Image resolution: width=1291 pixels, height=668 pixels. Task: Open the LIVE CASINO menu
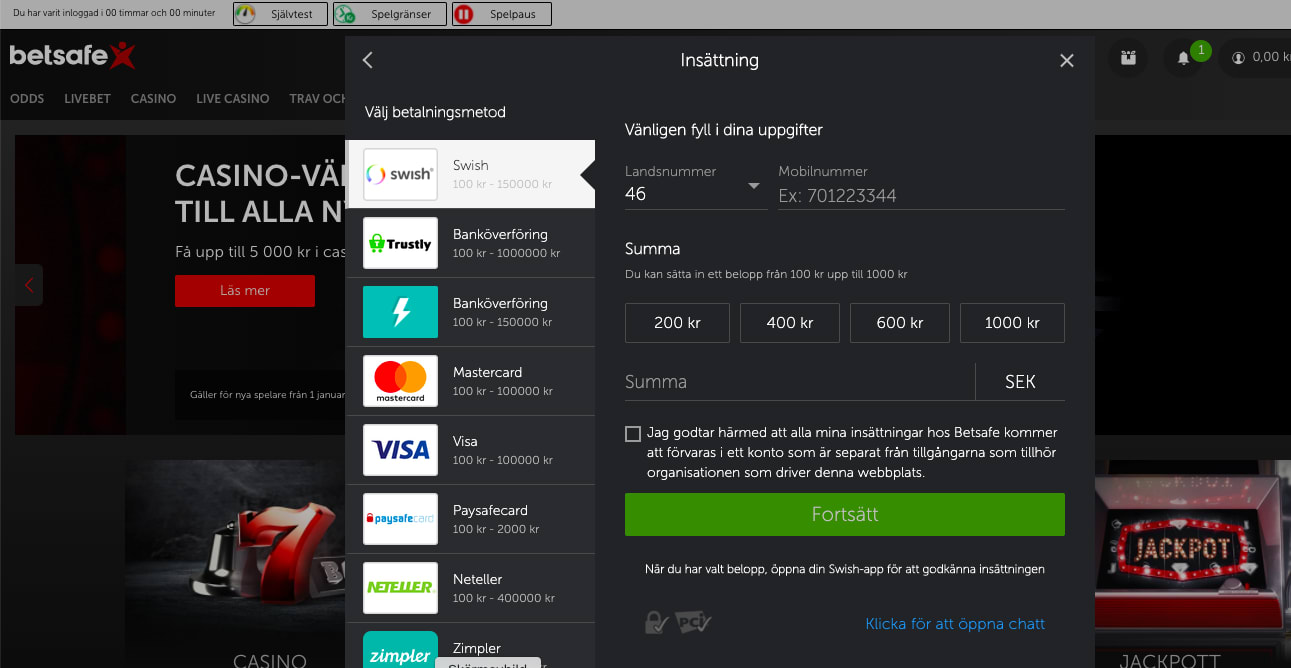click(x=233, y=99)
